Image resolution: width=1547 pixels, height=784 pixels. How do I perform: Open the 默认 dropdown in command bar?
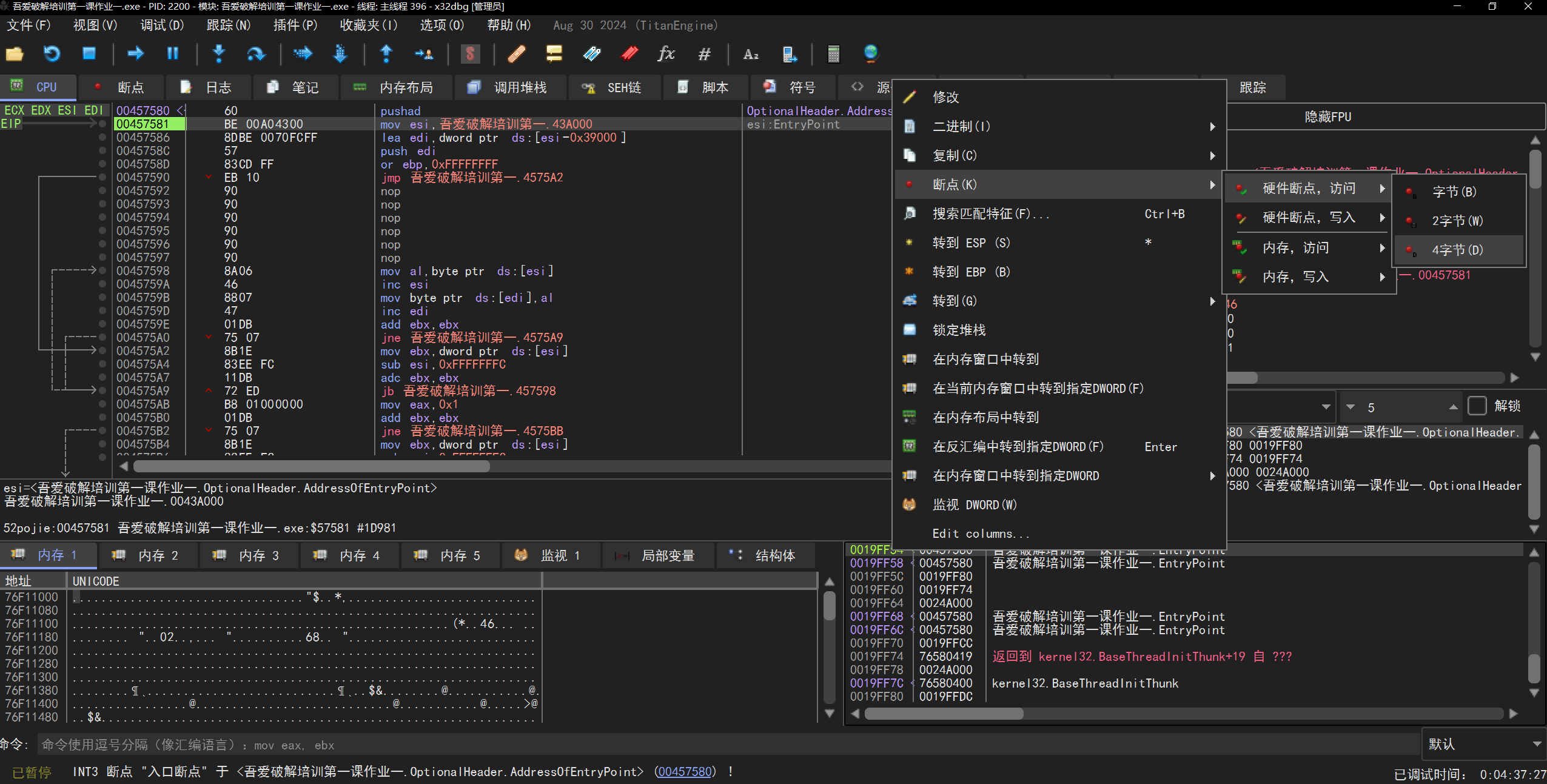point(1483,744)
